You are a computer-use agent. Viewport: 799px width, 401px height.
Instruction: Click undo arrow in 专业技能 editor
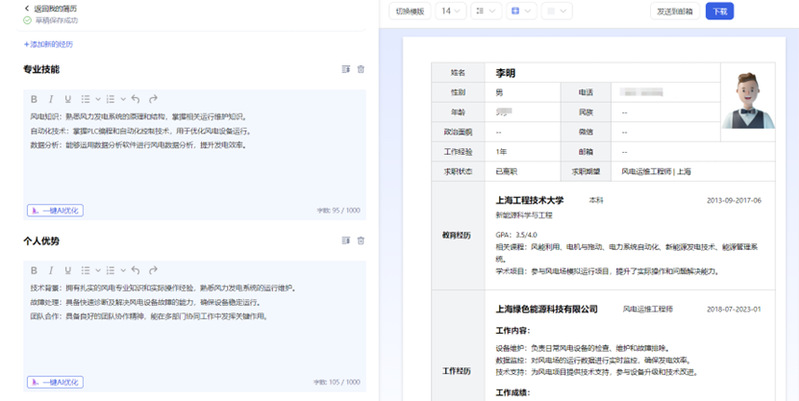(135, 99)
